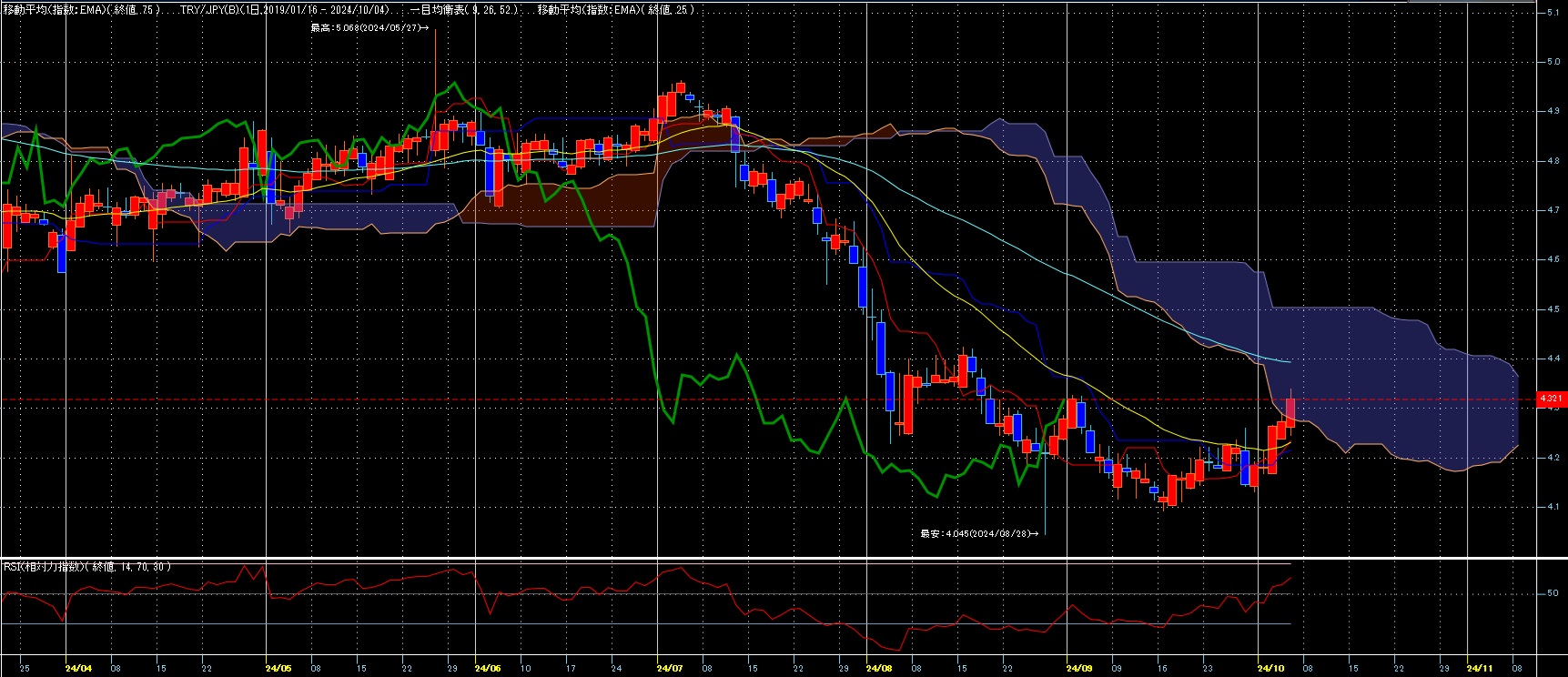This screenshot has width=1568, height=677.
Task: Click the 50 level on RSI axis
Action: (x=1552, y=593)
